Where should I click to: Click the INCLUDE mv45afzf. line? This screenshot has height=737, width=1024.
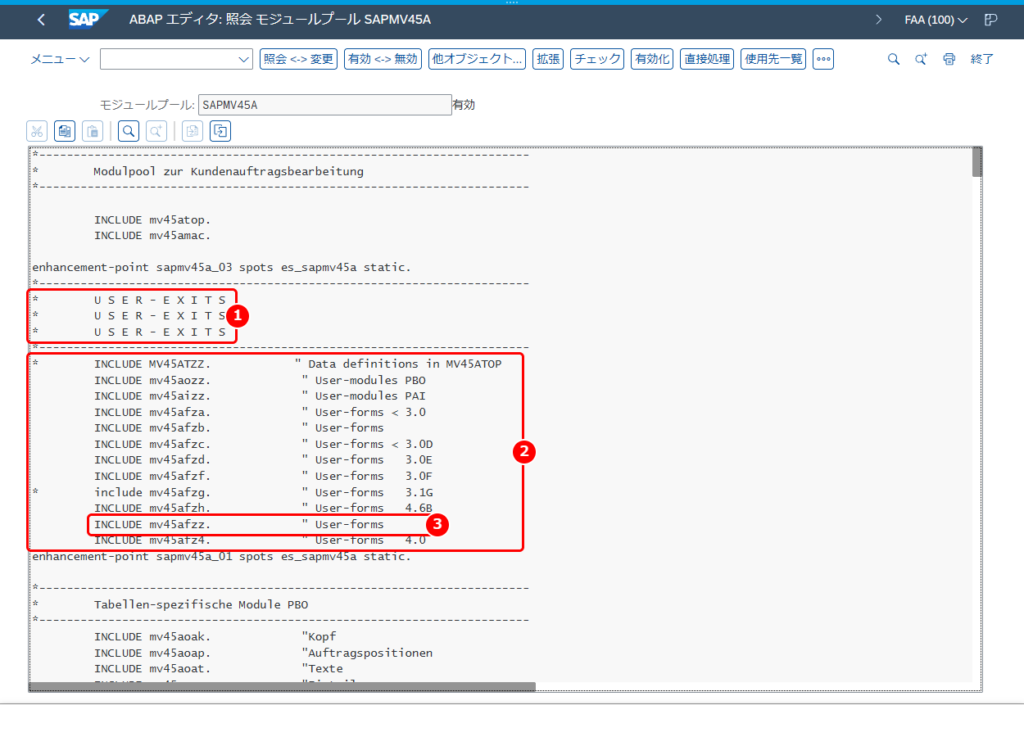point(152,477)
